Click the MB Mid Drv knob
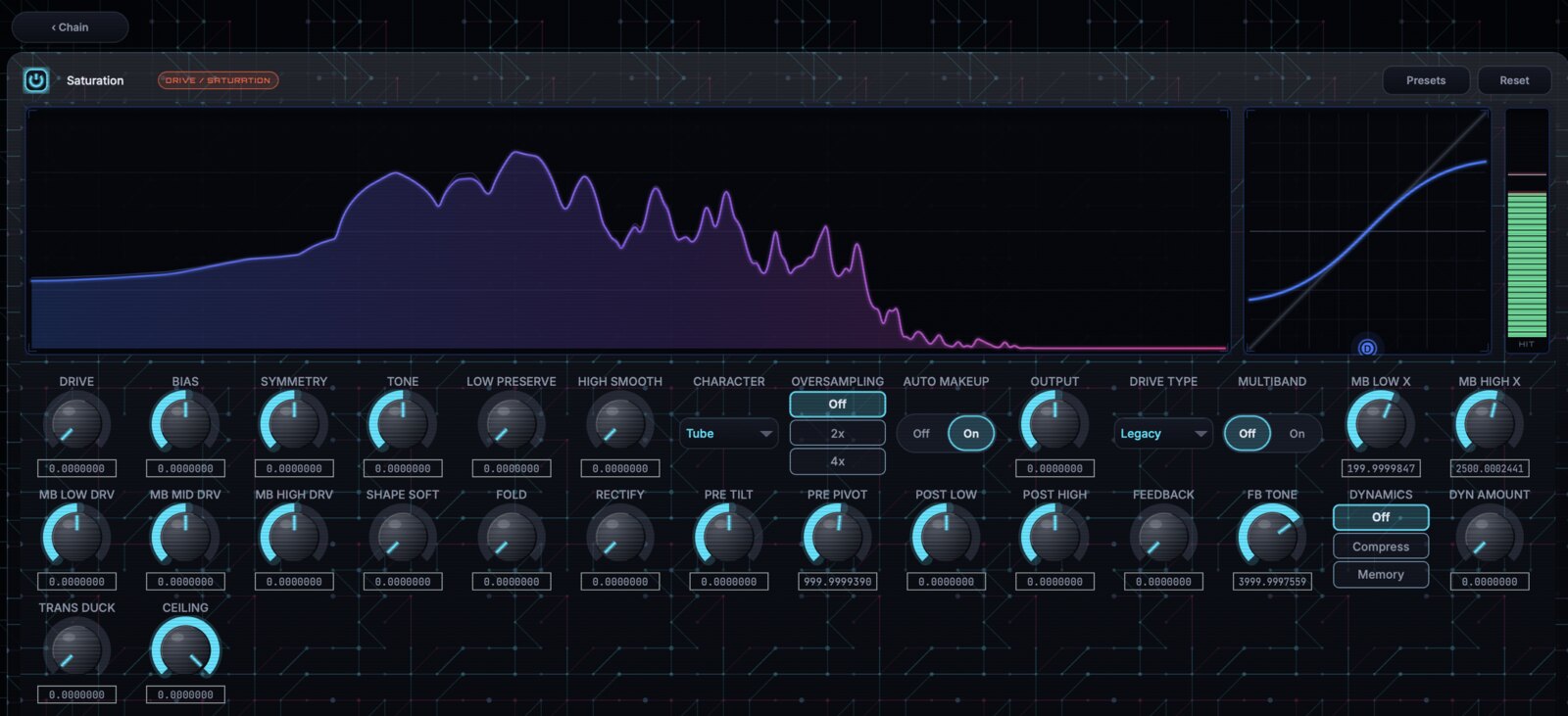Image resolution: width=1568 pixels, height=716 pixels. 185,537
